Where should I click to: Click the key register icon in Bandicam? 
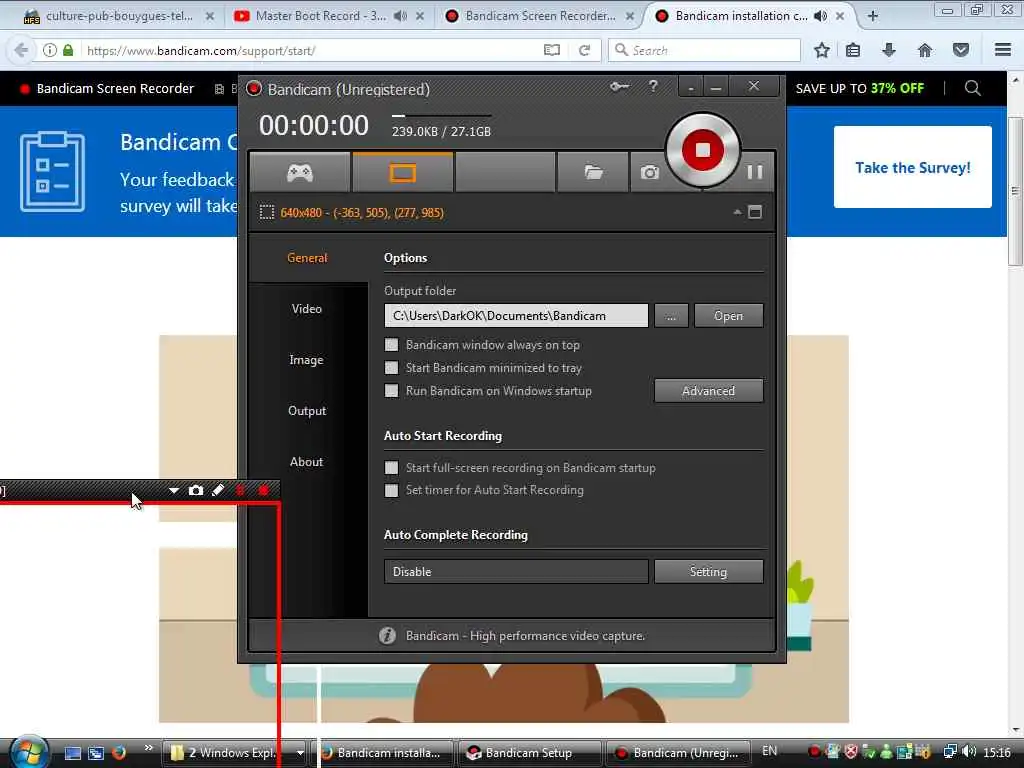point(619,86)
